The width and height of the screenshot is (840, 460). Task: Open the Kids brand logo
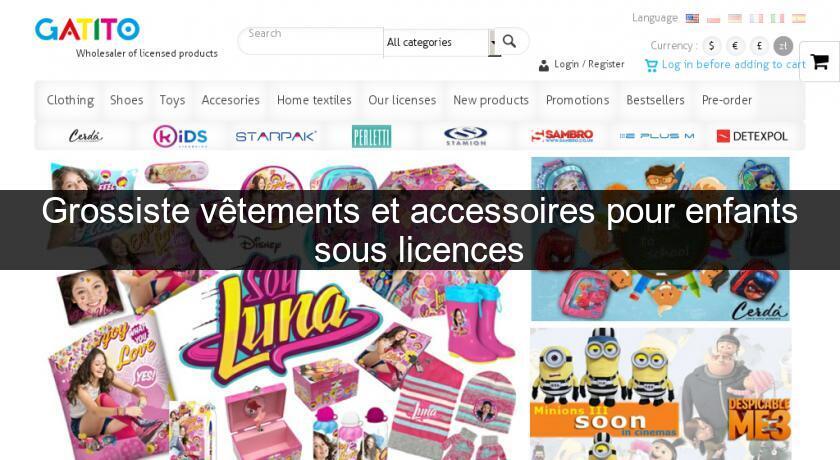(x=180, y=136)
